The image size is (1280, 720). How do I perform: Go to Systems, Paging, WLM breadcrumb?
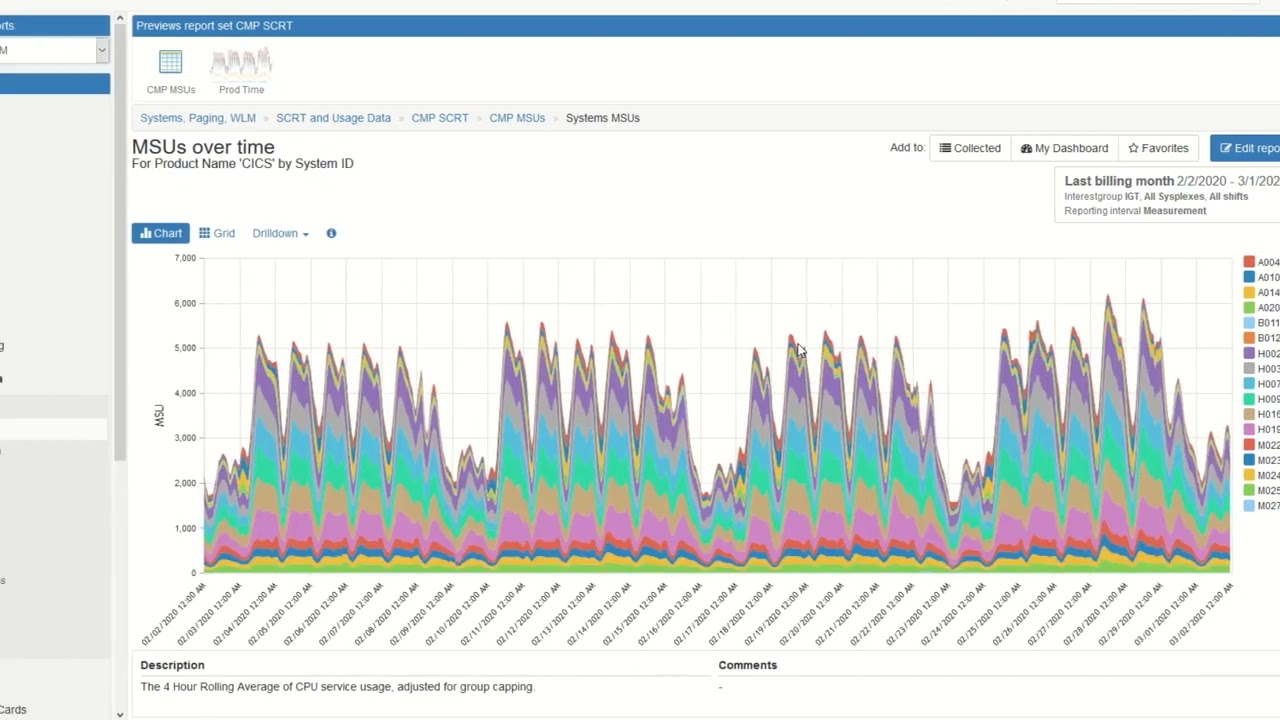point(198,118)
